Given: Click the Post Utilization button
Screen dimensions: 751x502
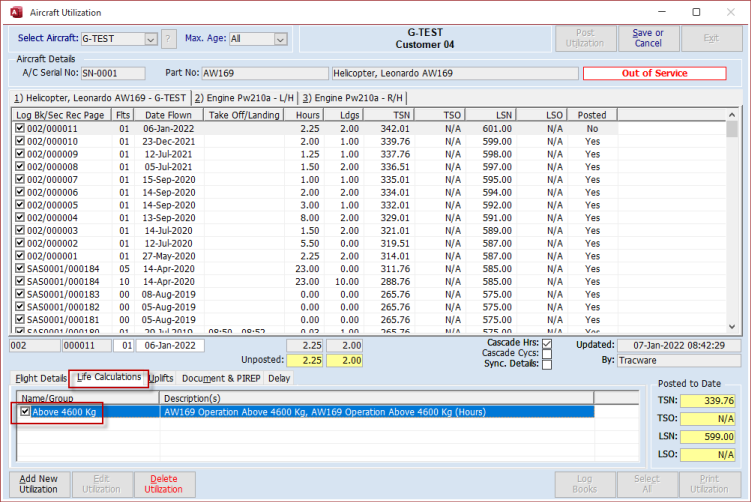Looking at the screenshot, I should (x=585, y=38).
